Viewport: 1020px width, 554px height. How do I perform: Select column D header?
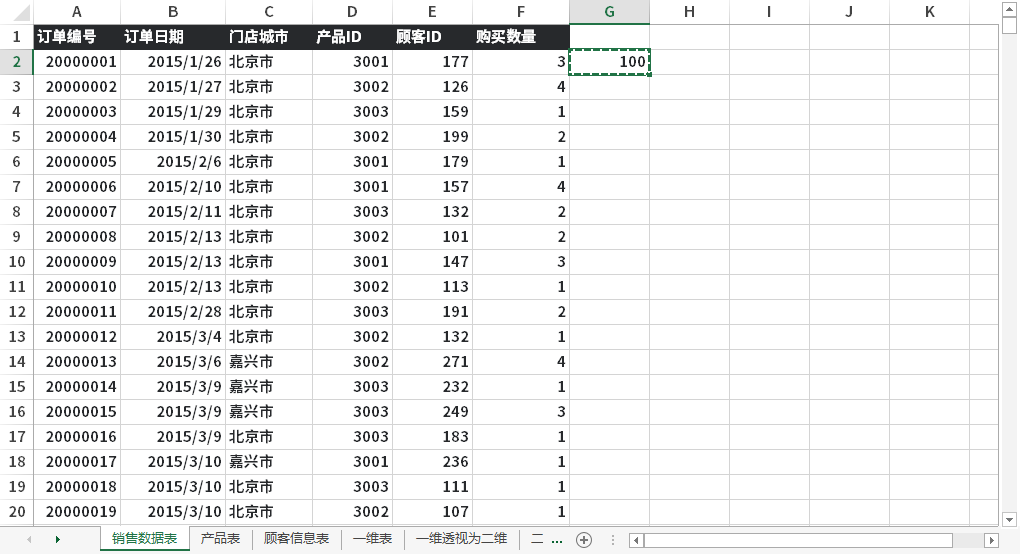point(352,12)
